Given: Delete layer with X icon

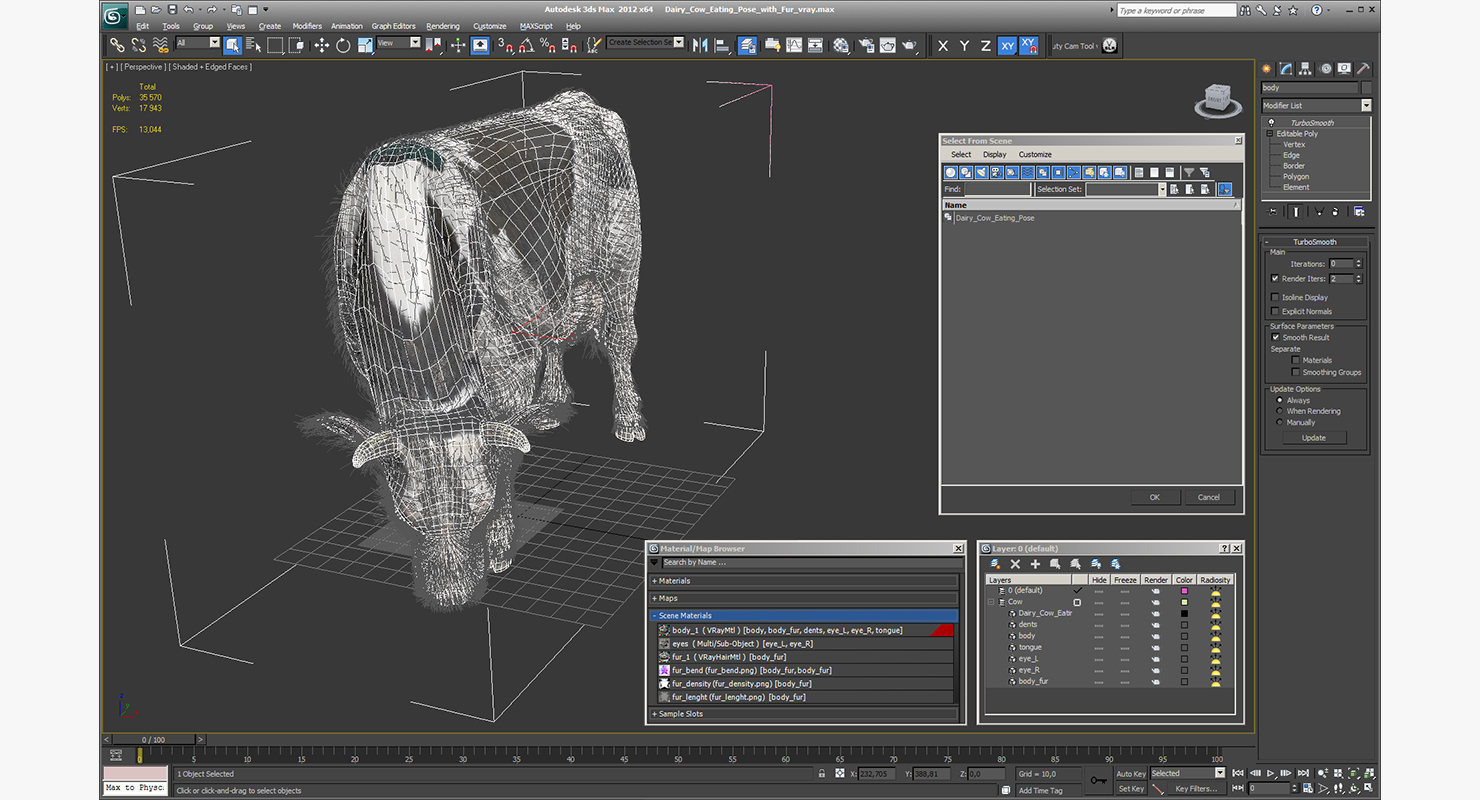Looking at the screenshot, I should click(x=1015, y=564).
